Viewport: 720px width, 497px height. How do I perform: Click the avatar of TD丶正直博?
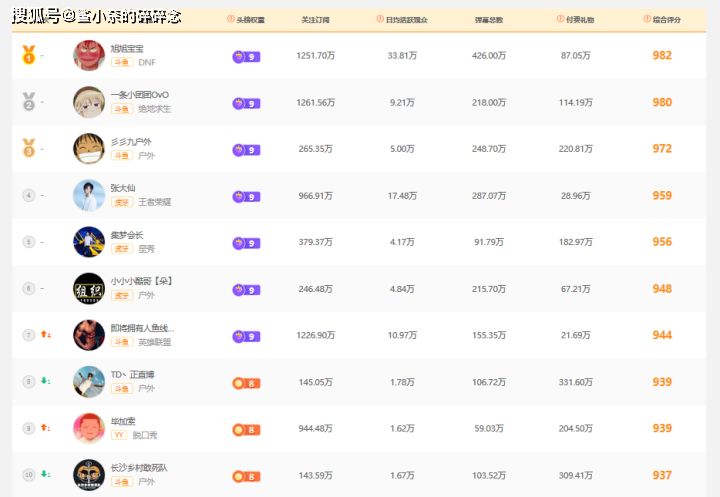point(89,382)
